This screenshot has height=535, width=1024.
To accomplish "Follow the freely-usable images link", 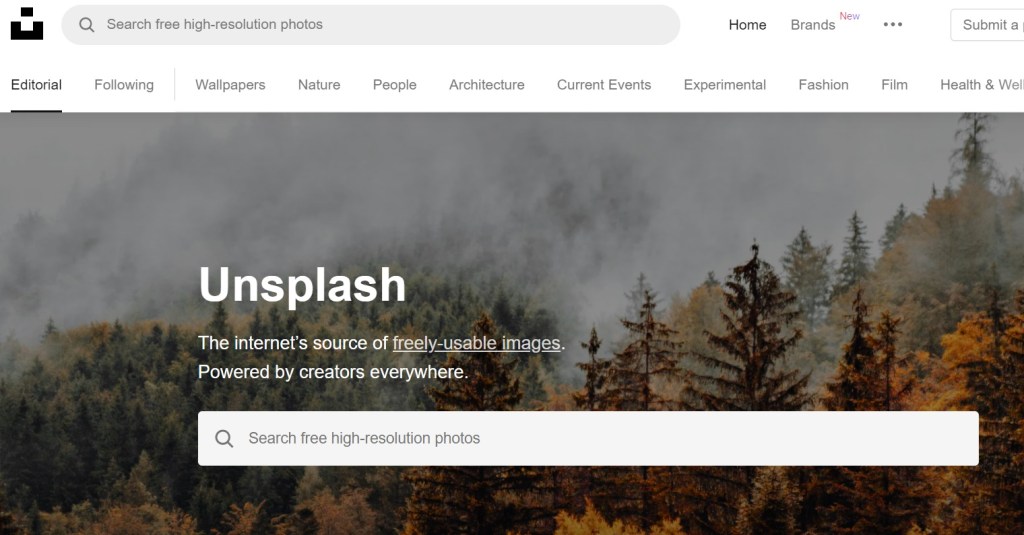I will pyautogui.click(x=476, y=343).
